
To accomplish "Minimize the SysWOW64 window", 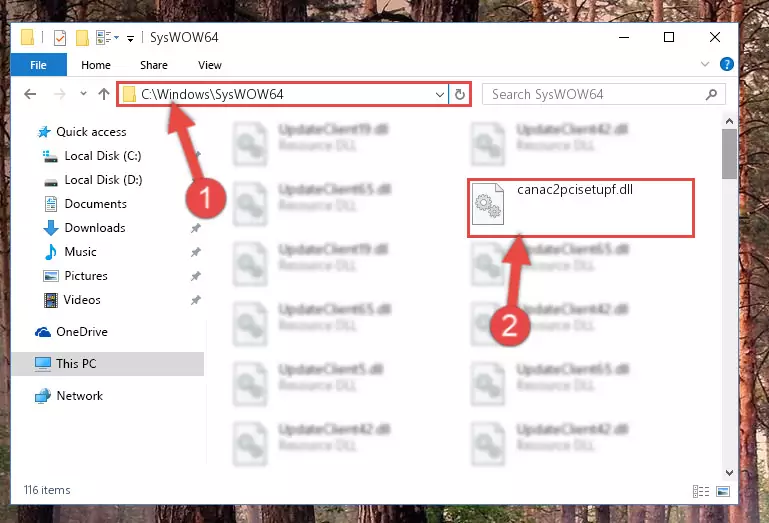I will point(624,37).
